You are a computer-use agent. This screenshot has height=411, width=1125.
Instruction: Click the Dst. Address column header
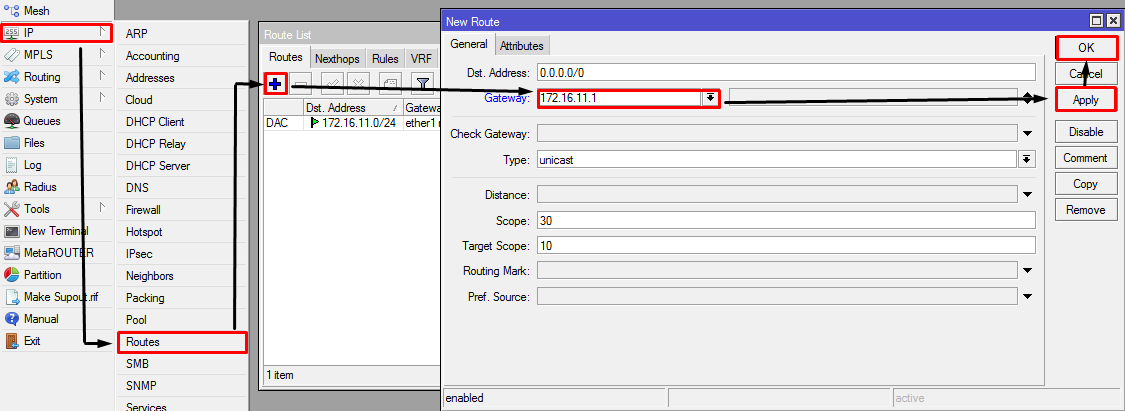[353, 108]
